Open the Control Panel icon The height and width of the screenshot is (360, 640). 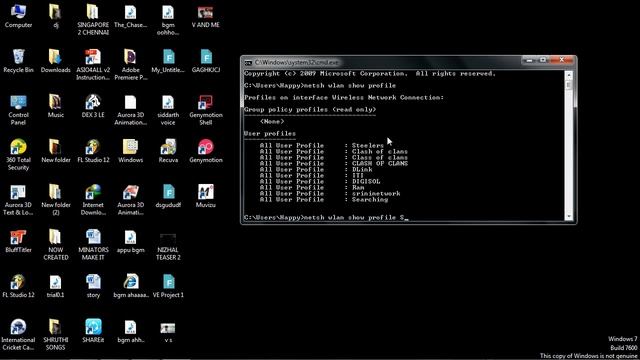coord(18,110)
